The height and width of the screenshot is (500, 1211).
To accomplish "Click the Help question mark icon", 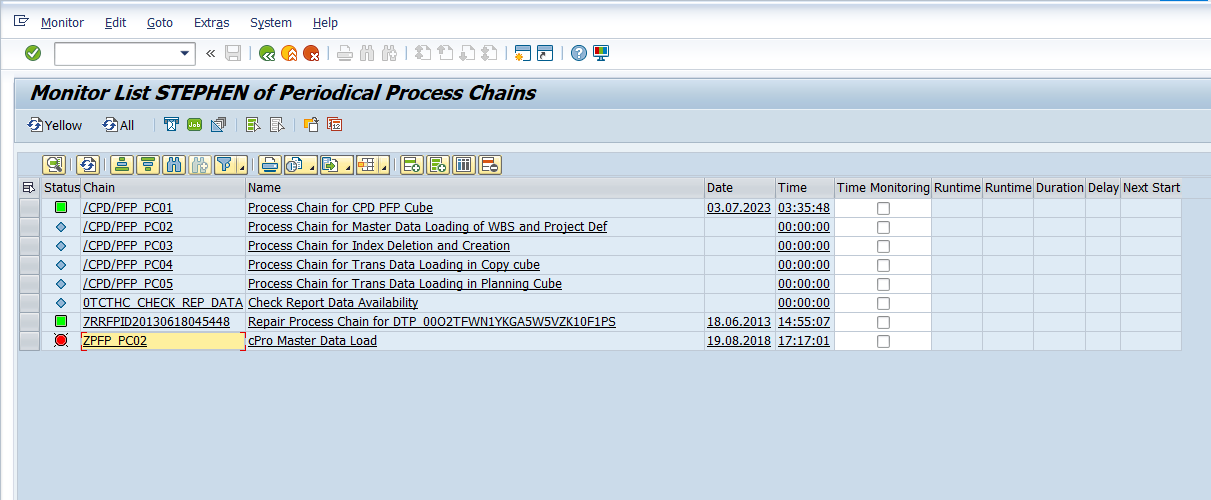I will click(x=578, y=53).
